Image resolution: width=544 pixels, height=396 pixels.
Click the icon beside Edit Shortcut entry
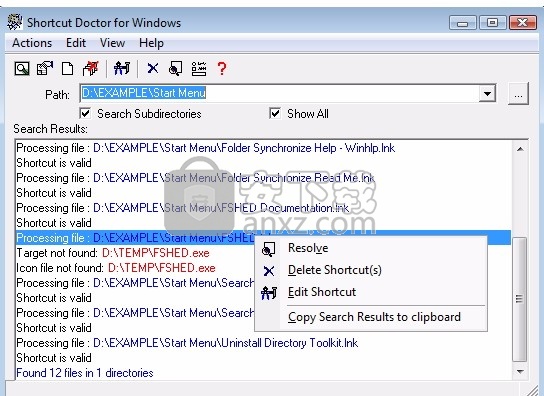point(269,293)
